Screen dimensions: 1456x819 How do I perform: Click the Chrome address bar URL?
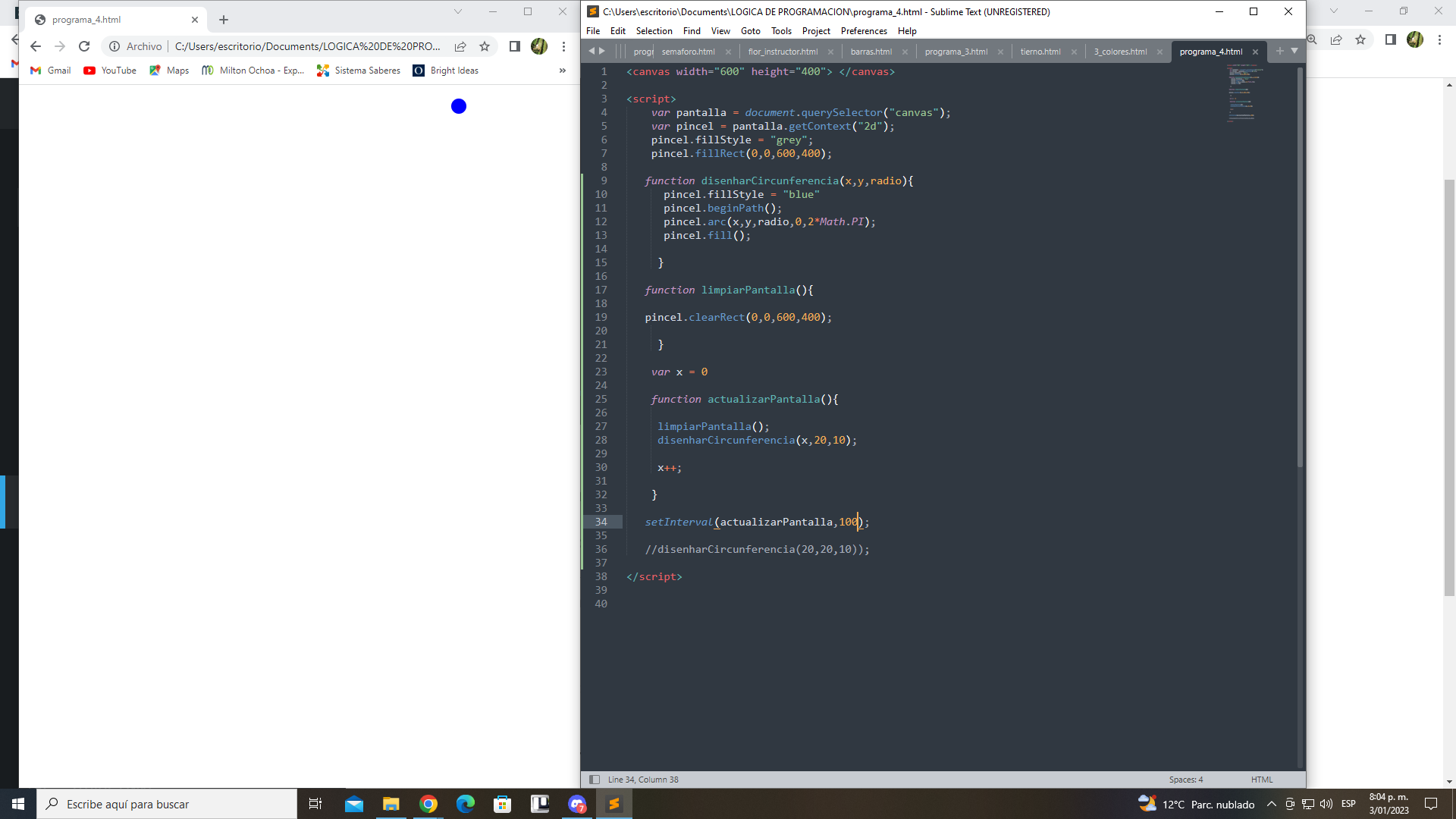point(307,46)
